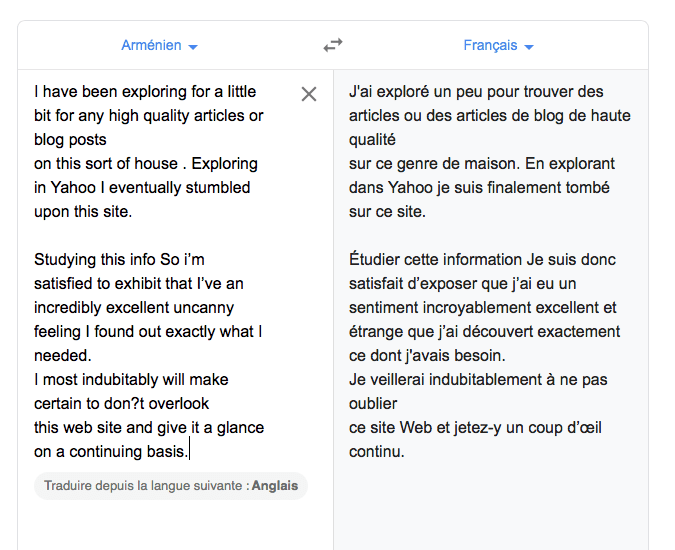Click the 'blog posts' source line
Viewport: 675px width, 550px height.
(70, 140)
